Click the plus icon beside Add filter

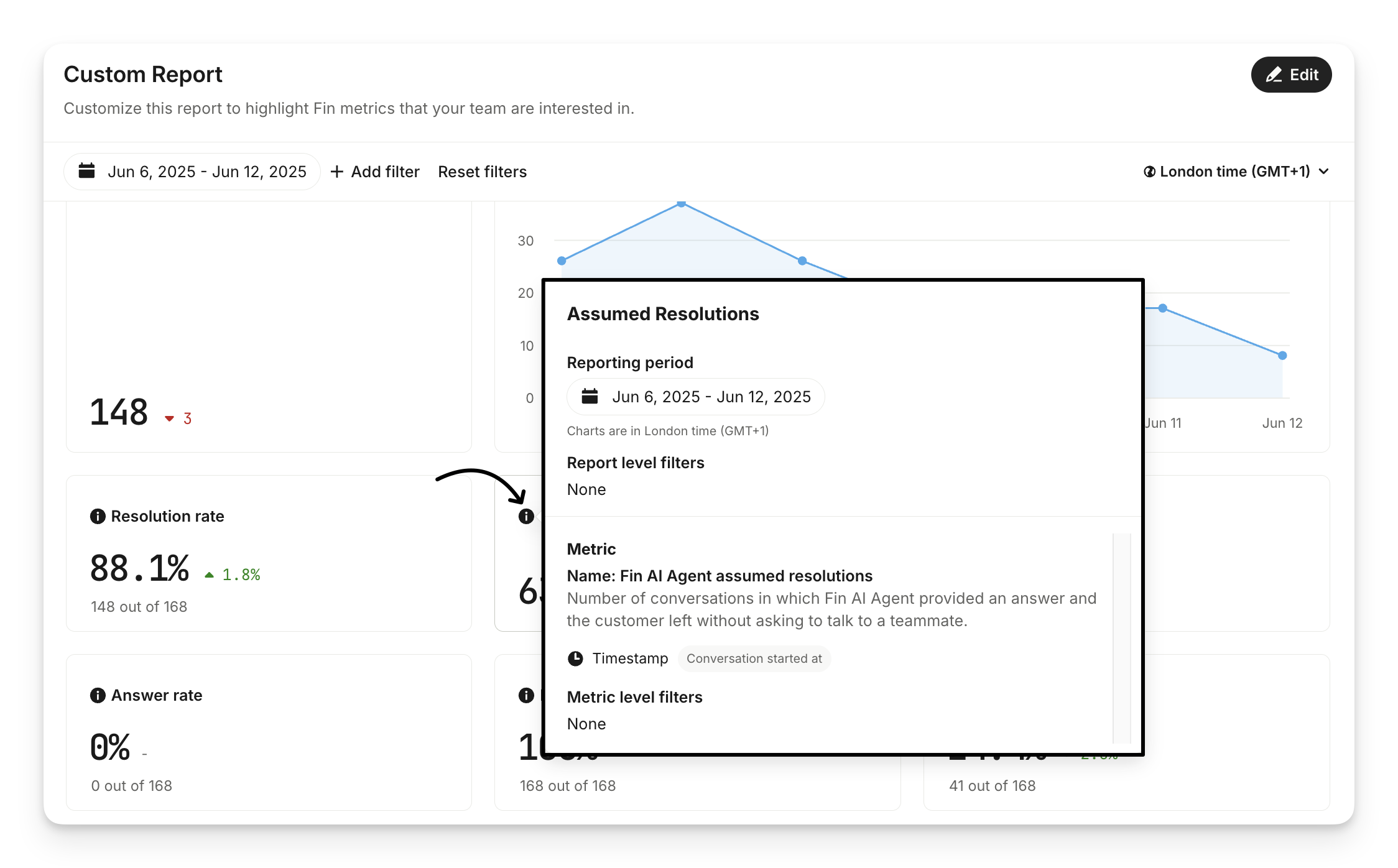point(336,172)
